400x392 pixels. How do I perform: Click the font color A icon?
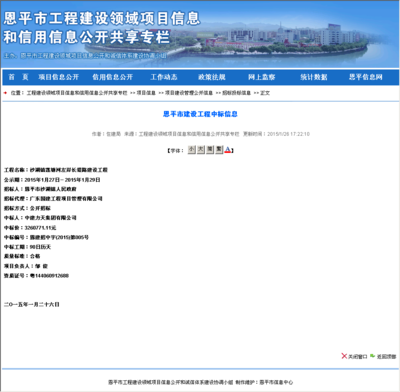tap(227, 150)
